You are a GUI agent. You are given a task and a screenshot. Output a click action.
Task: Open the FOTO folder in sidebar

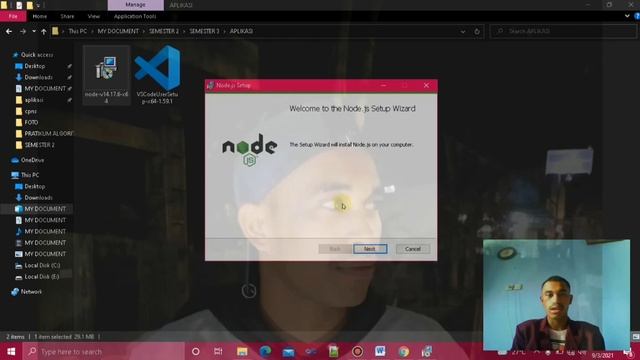click(31, 122)
